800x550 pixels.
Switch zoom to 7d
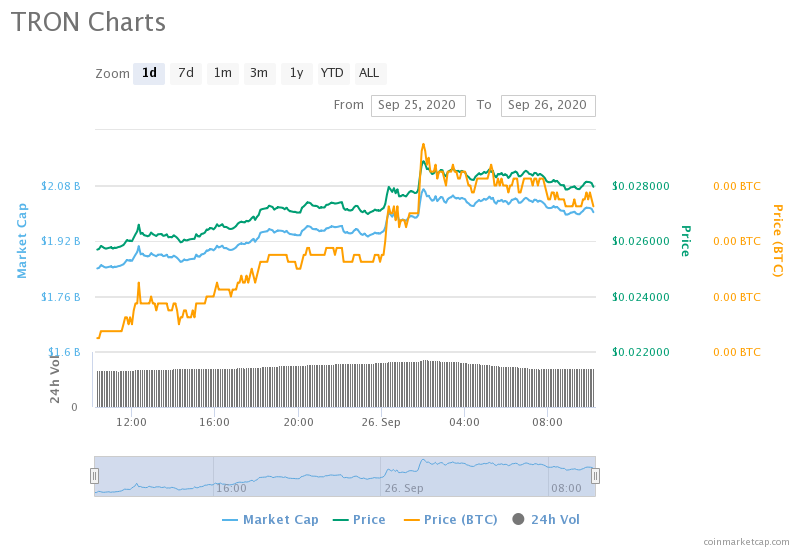click(x=186, y=73)
